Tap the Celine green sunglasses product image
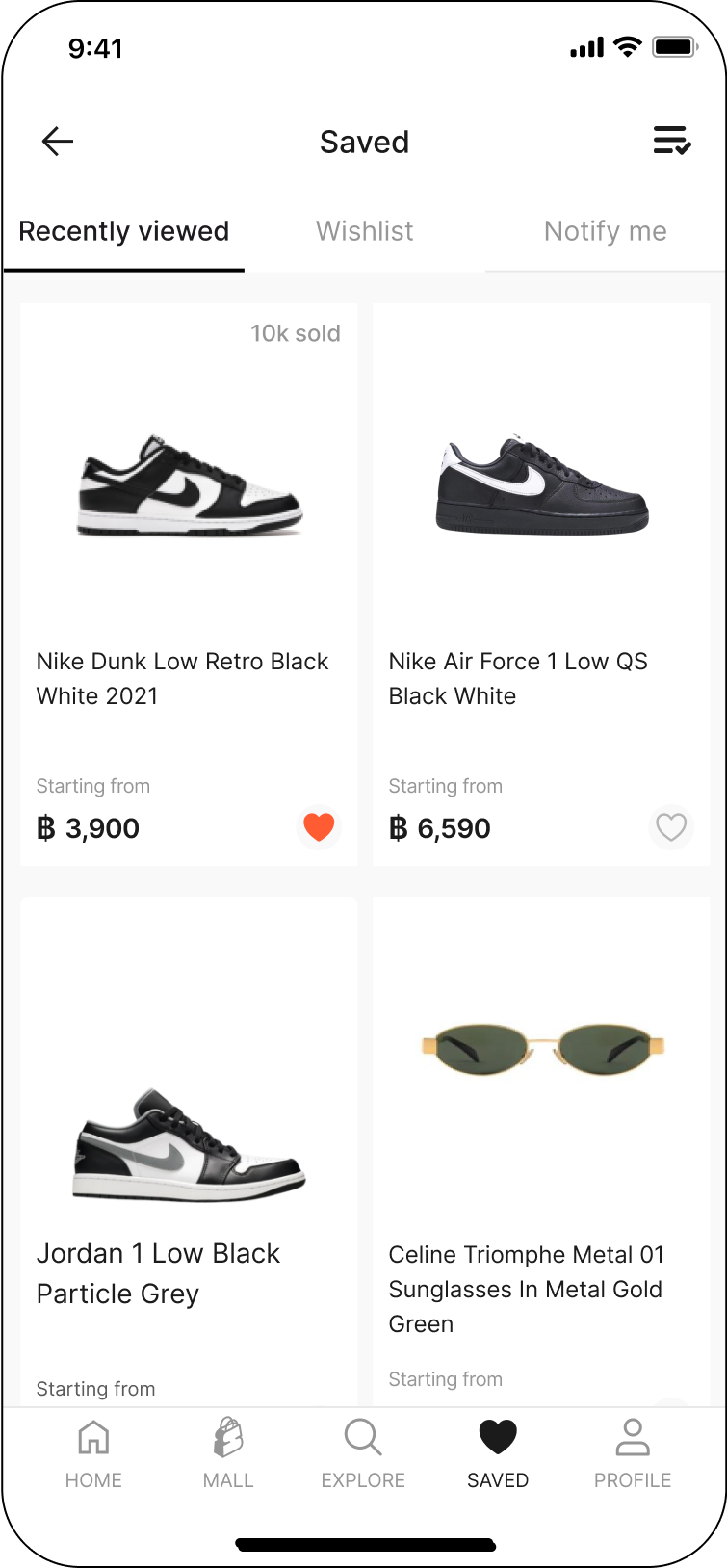Image resolution: width=727 pixels, height=1568 pixels. 542,1050
